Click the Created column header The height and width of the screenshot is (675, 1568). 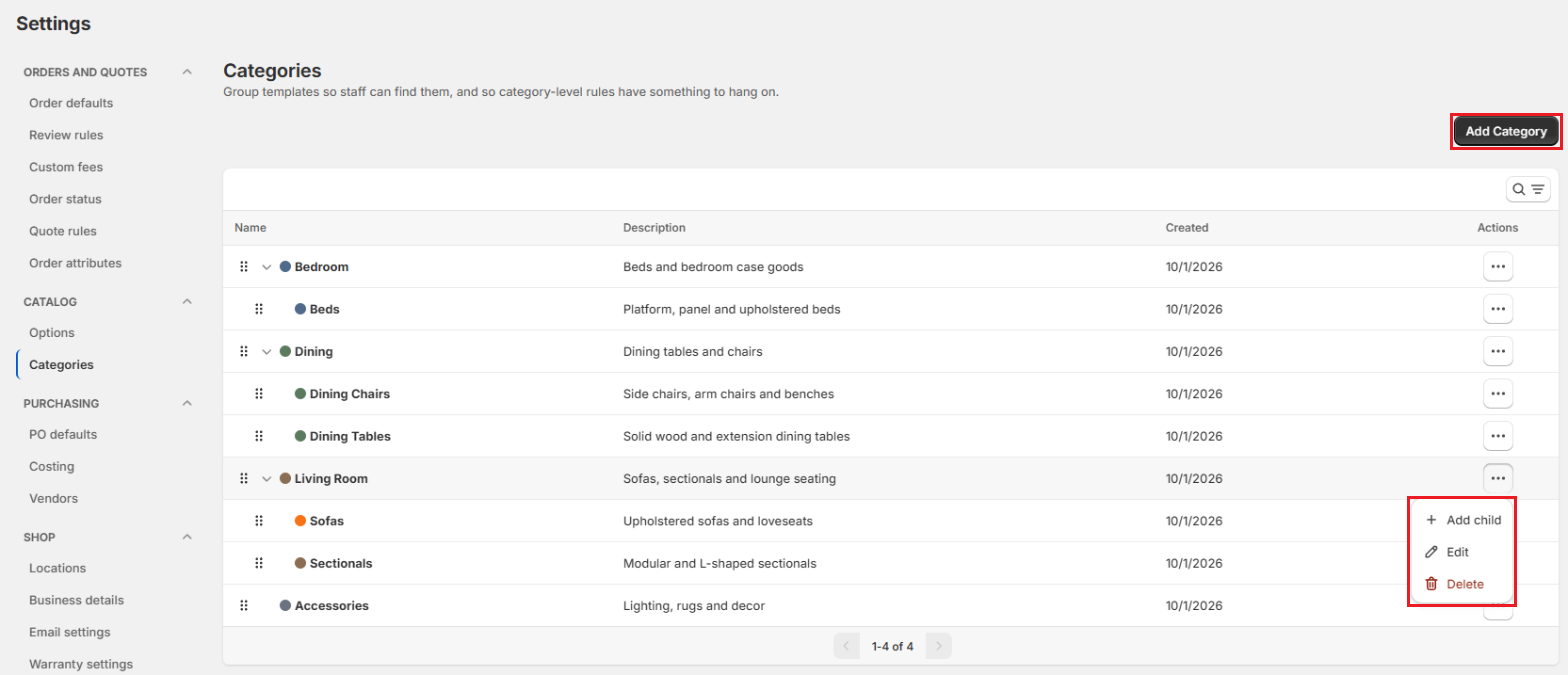[1187, 228]
